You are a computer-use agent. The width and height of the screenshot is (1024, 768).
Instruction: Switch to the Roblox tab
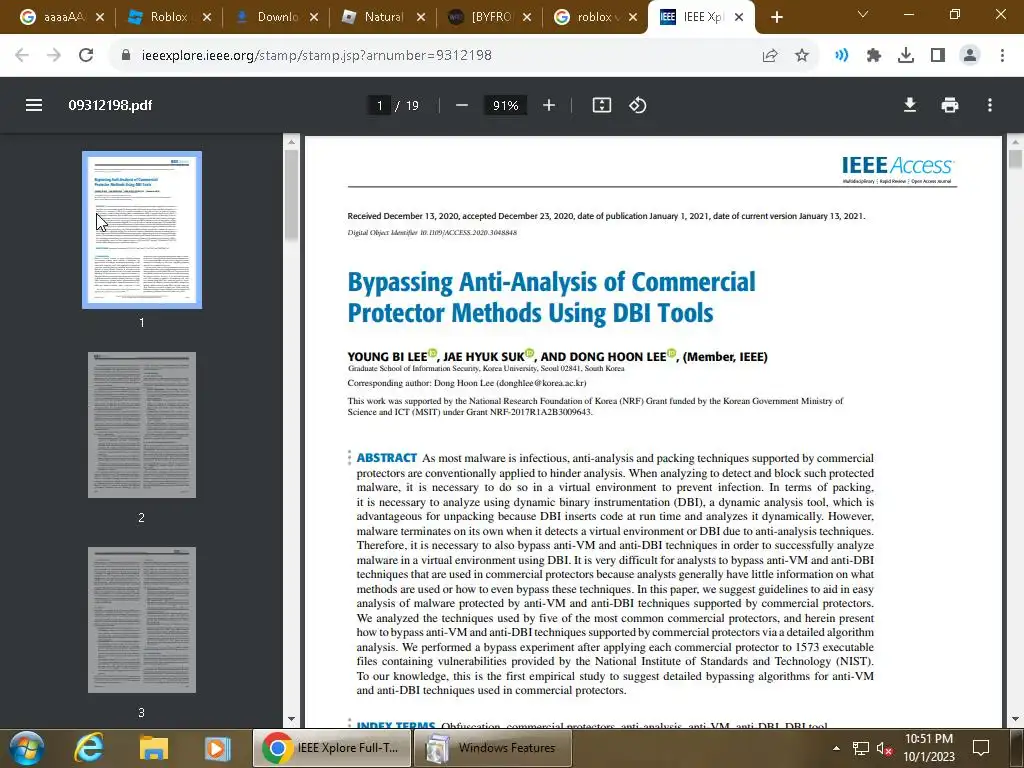point(168,17)
